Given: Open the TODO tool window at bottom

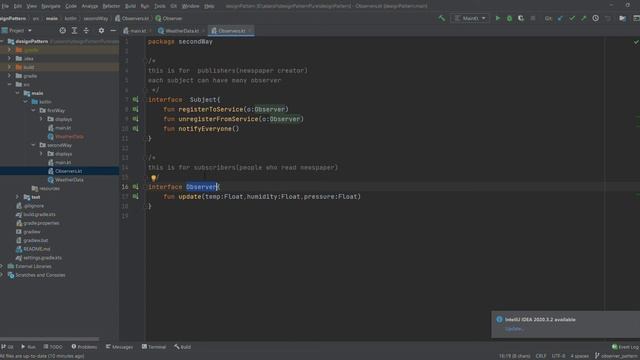Looking at the screenshot, I should click(53, 347).
